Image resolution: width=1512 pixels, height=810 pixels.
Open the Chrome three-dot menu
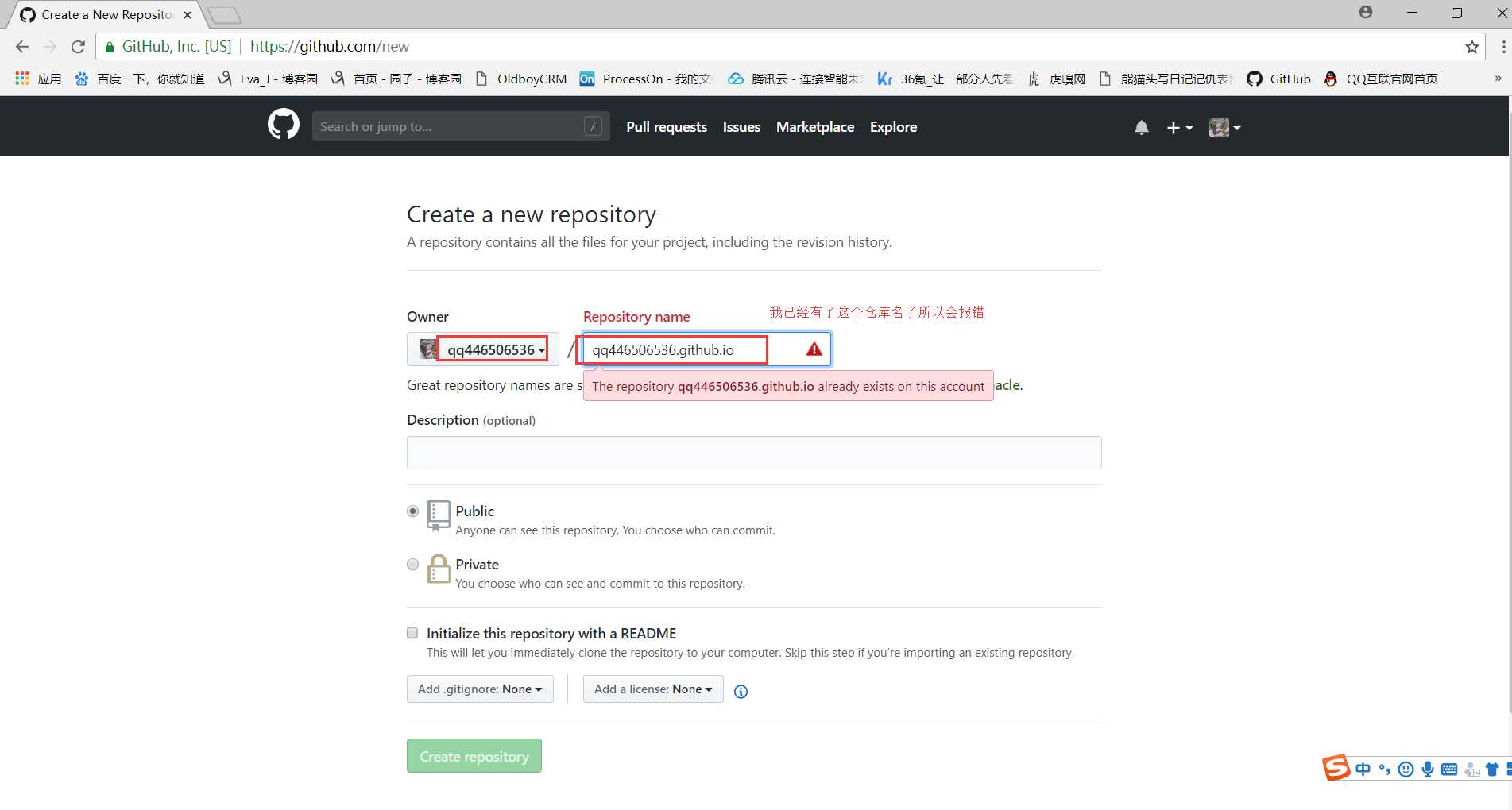[x=1503, y=47]
